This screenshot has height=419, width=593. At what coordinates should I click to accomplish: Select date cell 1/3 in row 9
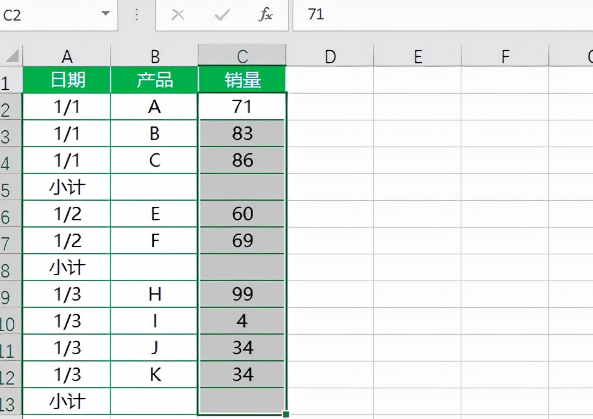pos(67,294)
